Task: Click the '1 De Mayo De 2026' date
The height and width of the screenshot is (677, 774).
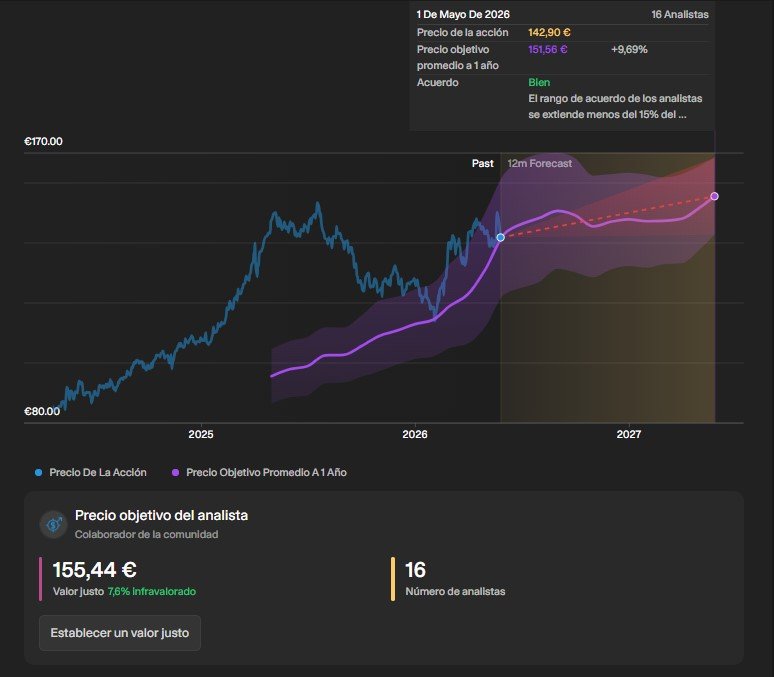Action: tap(463, 14)
